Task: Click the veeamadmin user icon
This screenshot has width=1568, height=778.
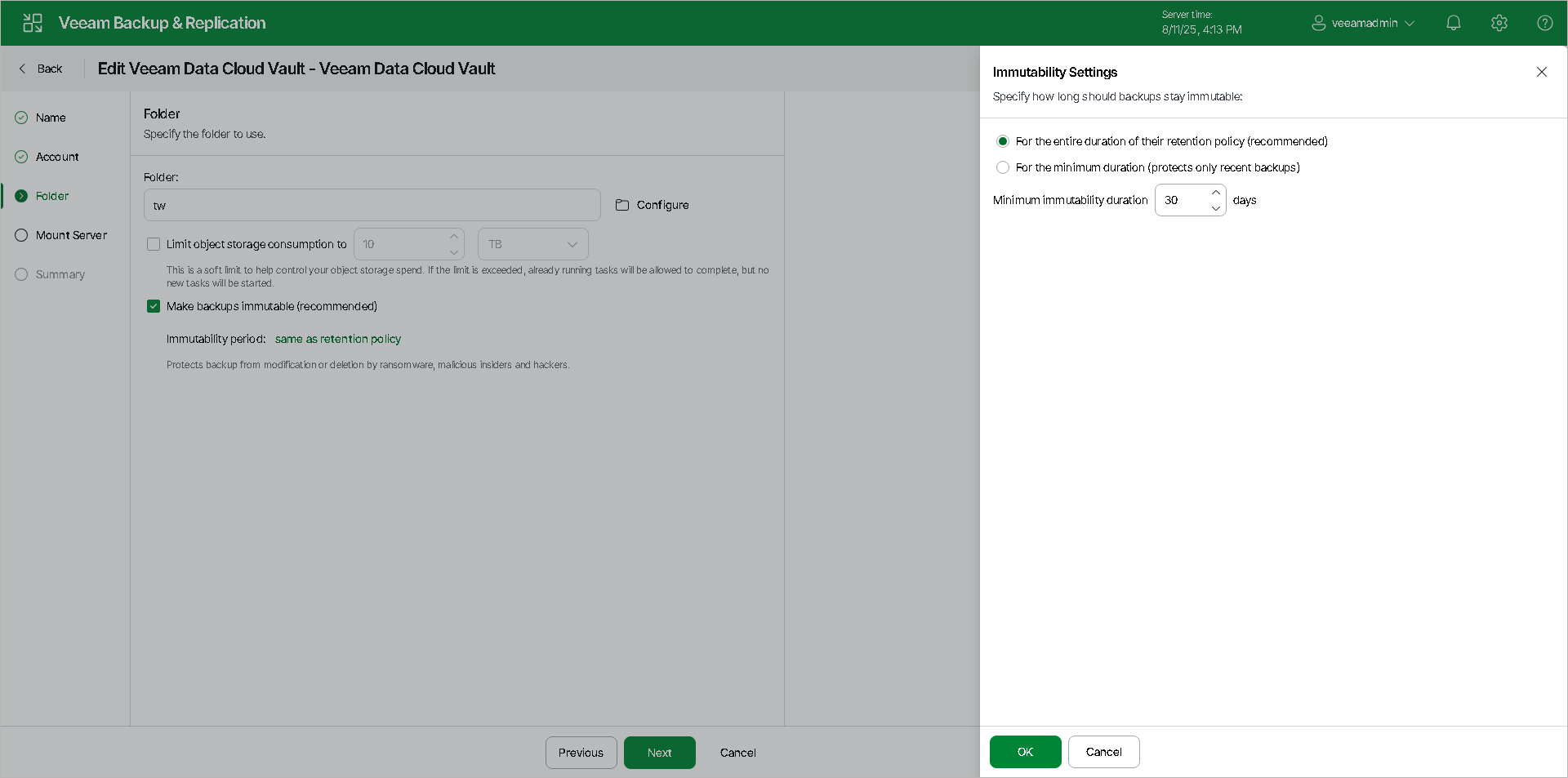Action: pyautogui.click(x=1319, y=23)
